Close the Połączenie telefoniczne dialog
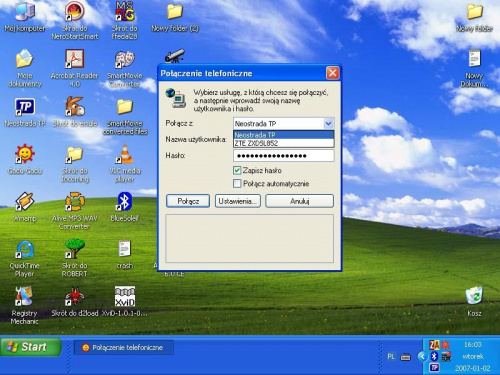 click(332, 73)
